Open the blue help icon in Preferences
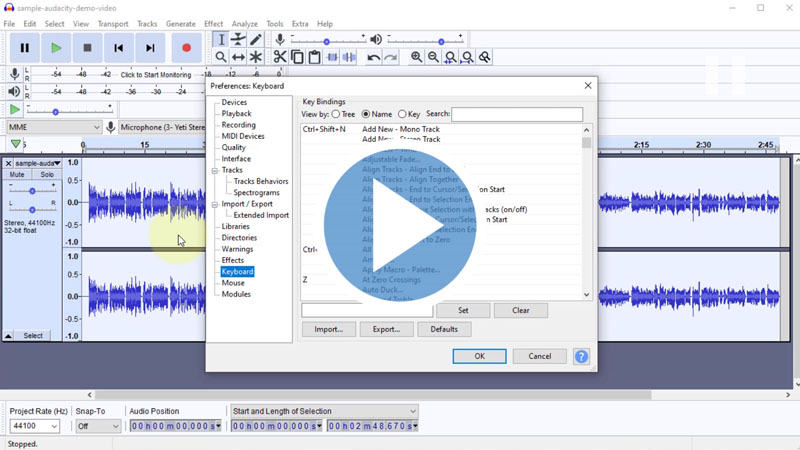The image size is (800, 450). 581,356
